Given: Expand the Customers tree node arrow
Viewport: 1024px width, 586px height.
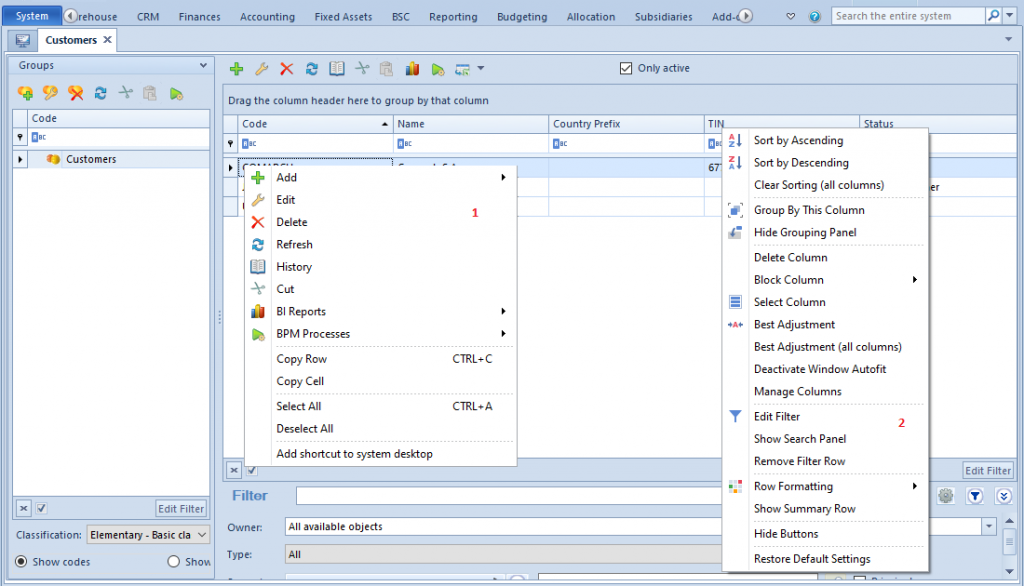Looking at the screenshot, I should (20, 159).
